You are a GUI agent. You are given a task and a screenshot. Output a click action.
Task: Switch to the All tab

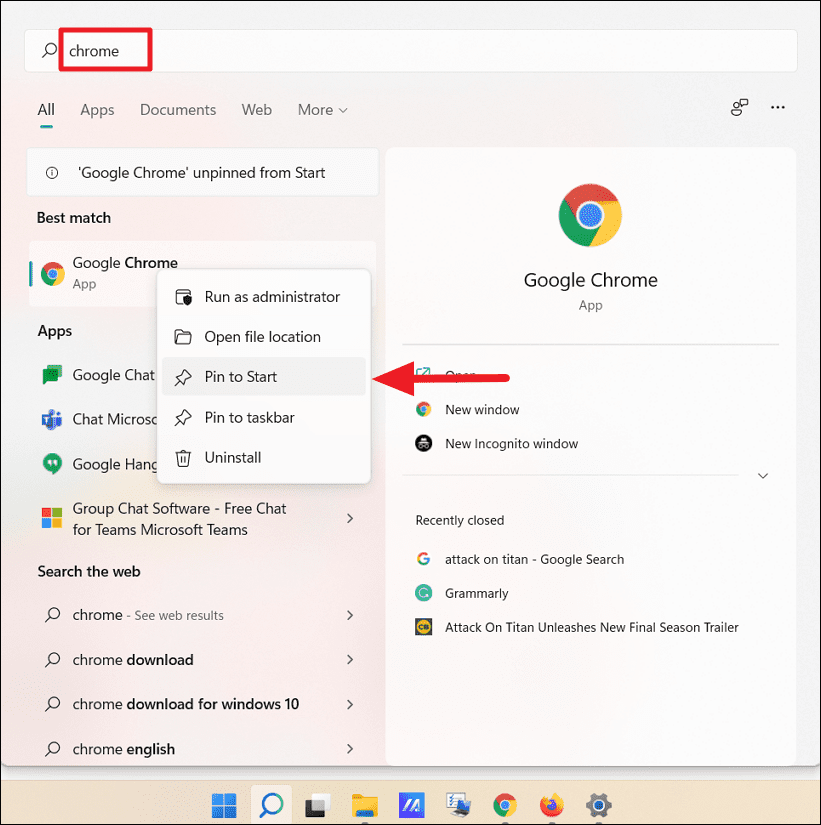[46, 109]
